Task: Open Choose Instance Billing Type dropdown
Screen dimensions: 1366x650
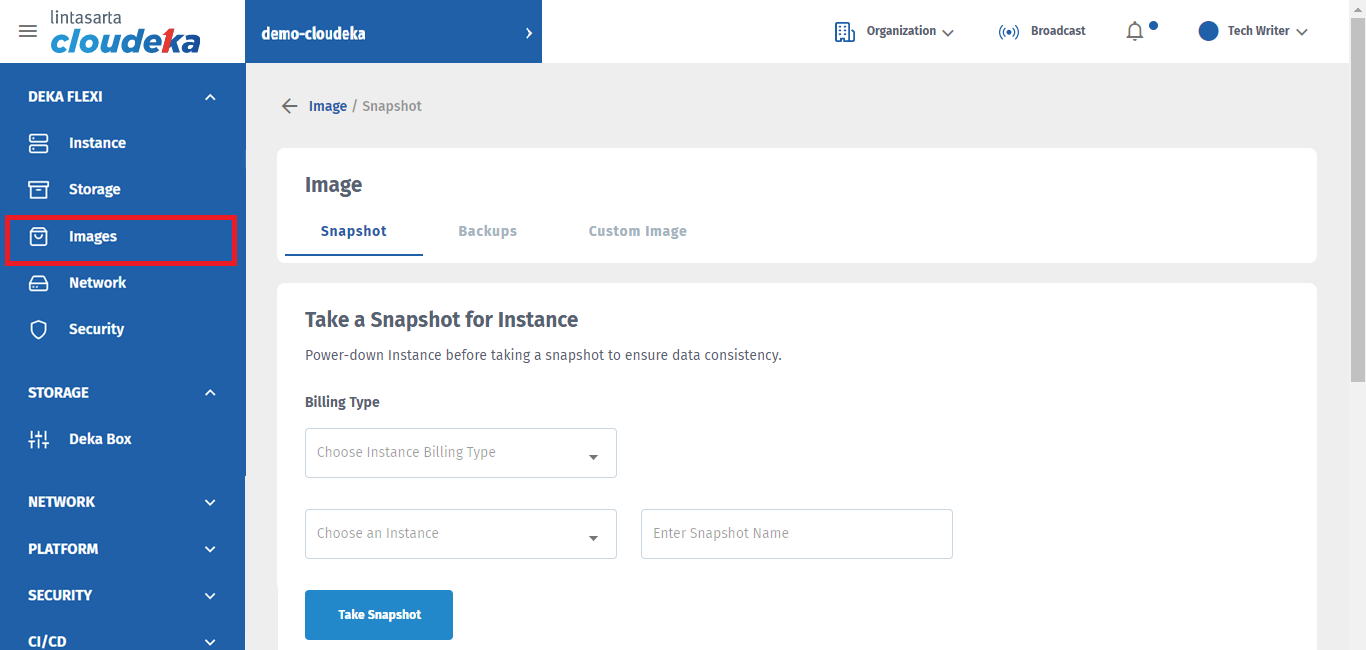Action: pos(460,453)
